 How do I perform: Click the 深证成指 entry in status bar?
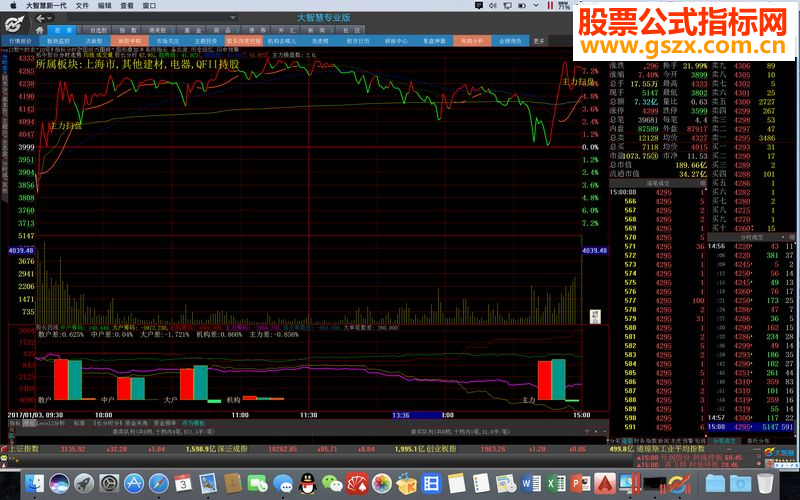click(232, 449)
